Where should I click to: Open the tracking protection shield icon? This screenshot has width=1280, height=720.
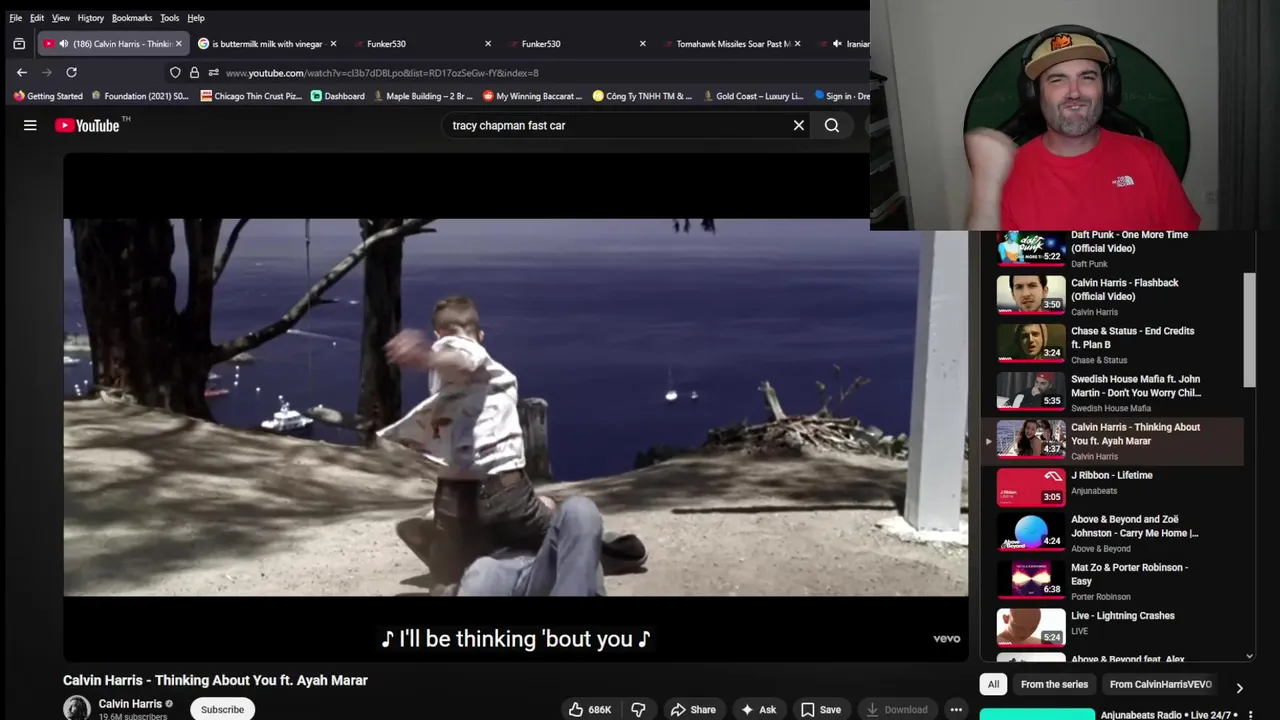(x=175, y=72)
